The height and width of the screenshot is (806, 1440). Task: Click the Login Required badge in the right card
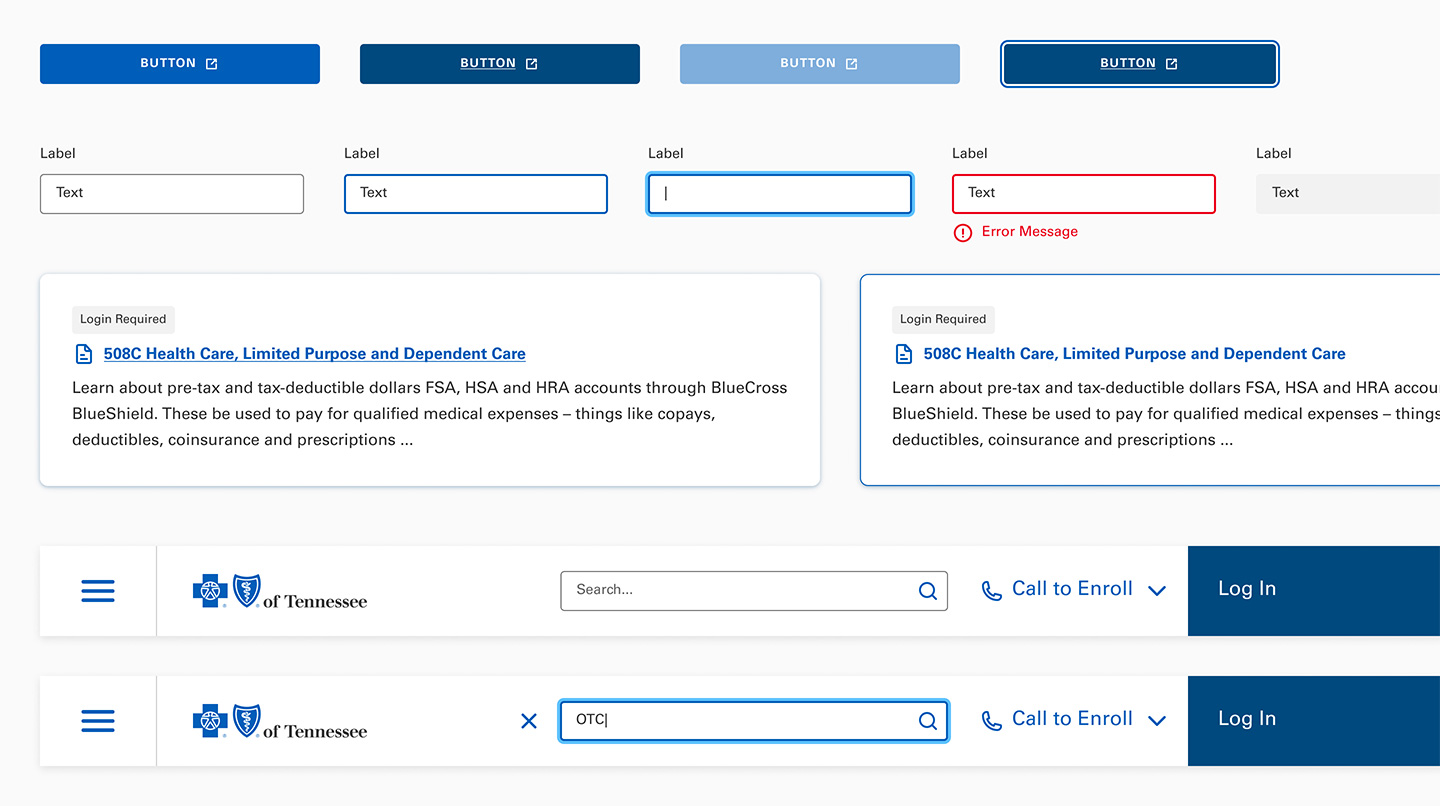[x=943, y=320]
